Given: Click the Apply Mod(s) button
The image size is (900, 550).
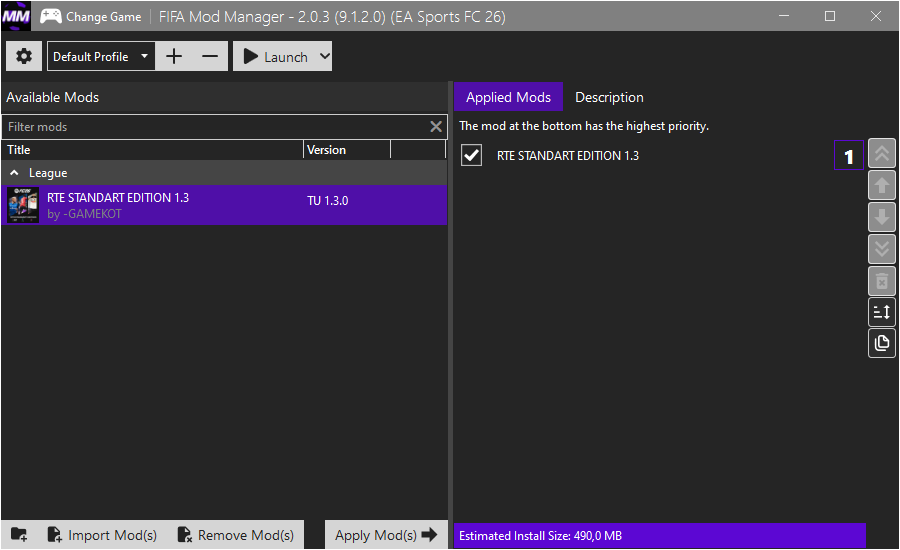Looking at the screenshot, I should (x=385, y=535).
